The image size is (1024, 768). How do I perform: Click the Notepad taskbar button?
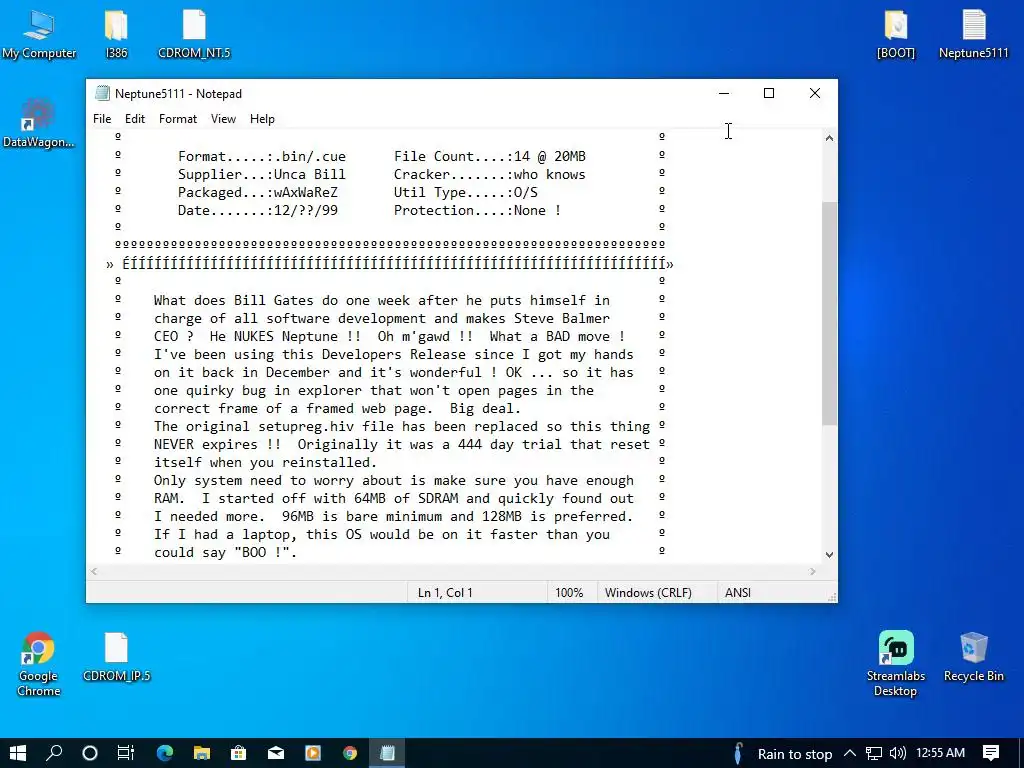(x=387, y=753)
